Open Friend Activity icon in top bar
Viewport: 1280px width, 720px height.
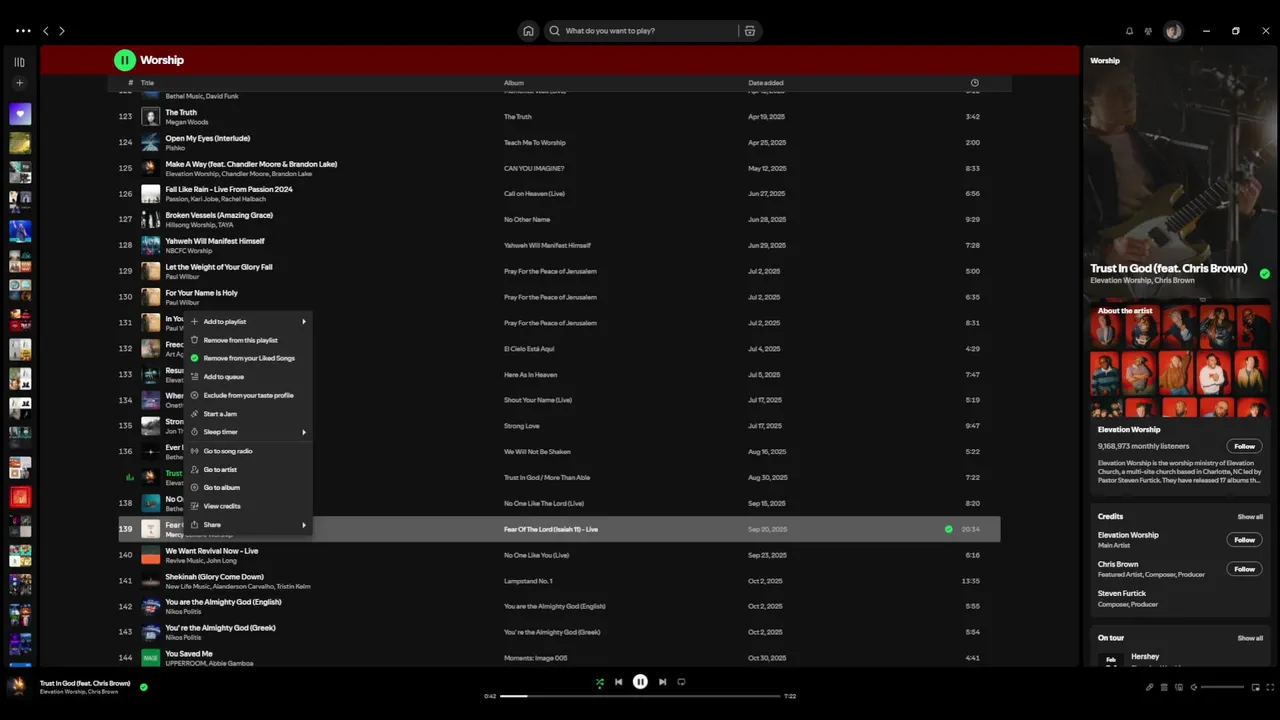pos(1148,31)
